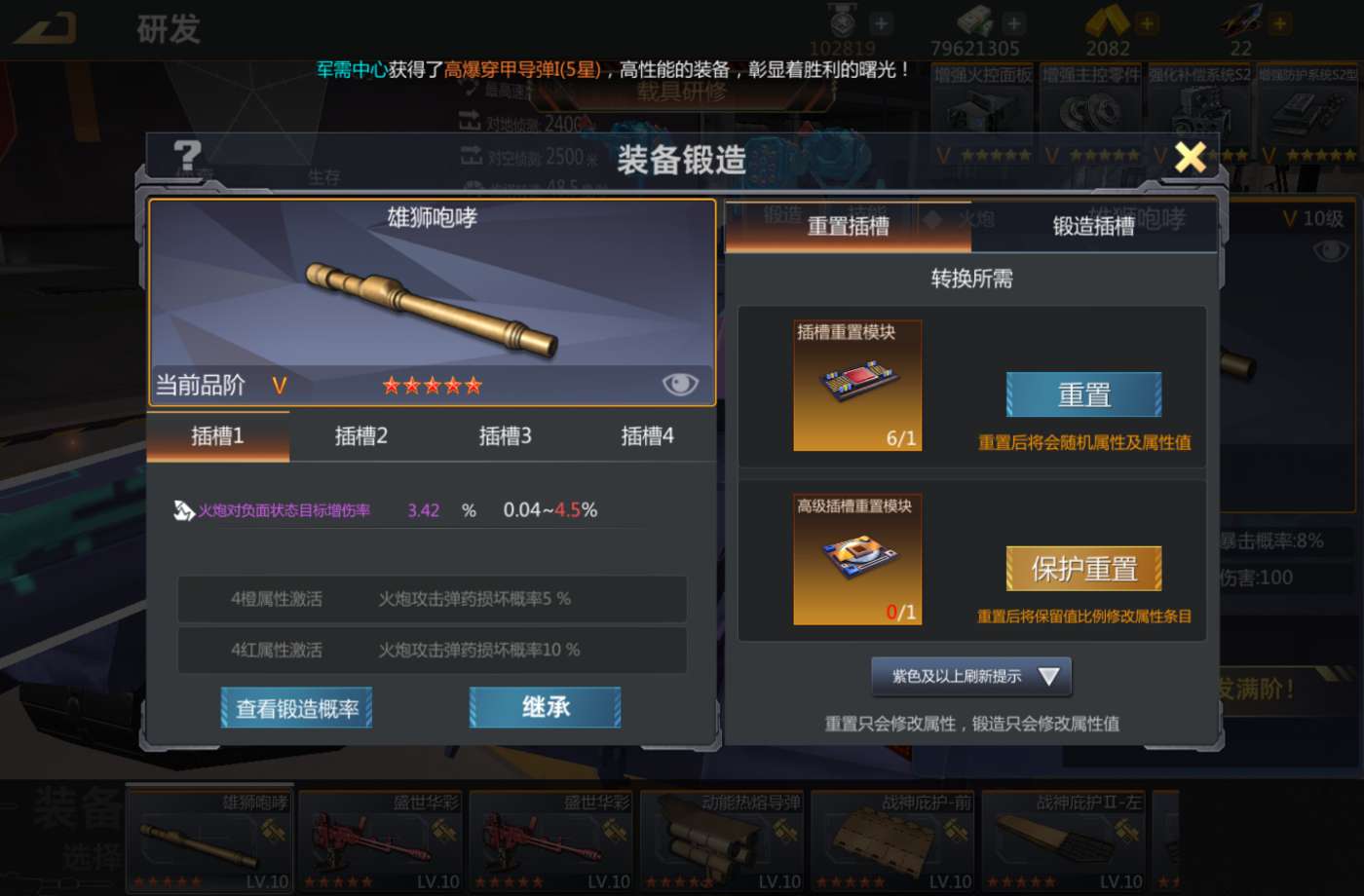Viewport: 1364px width, 896px height.
Task: Click the 查看锻造概率 button
Action: coord(297,708)
